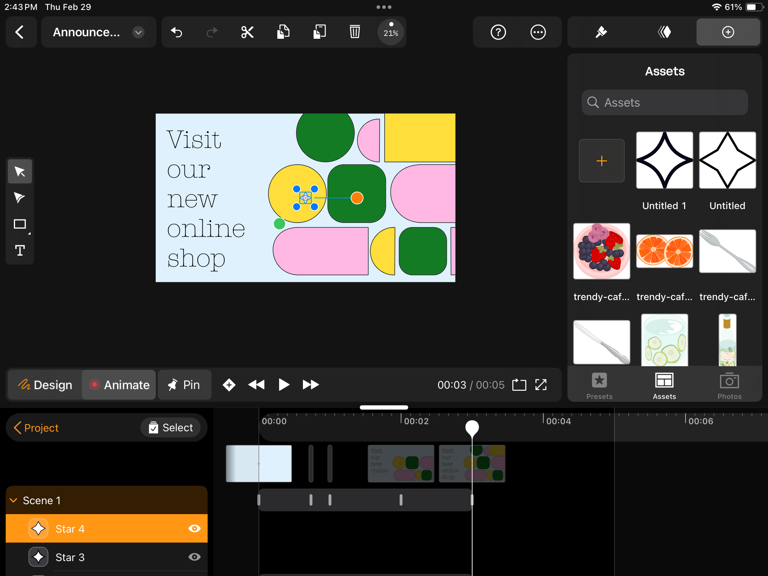The width and height of the screenshot is (768, 576).
Task: Choose the berry bowl trendy-caf asset
Action: pyautogui.click(x=601, y=251)
